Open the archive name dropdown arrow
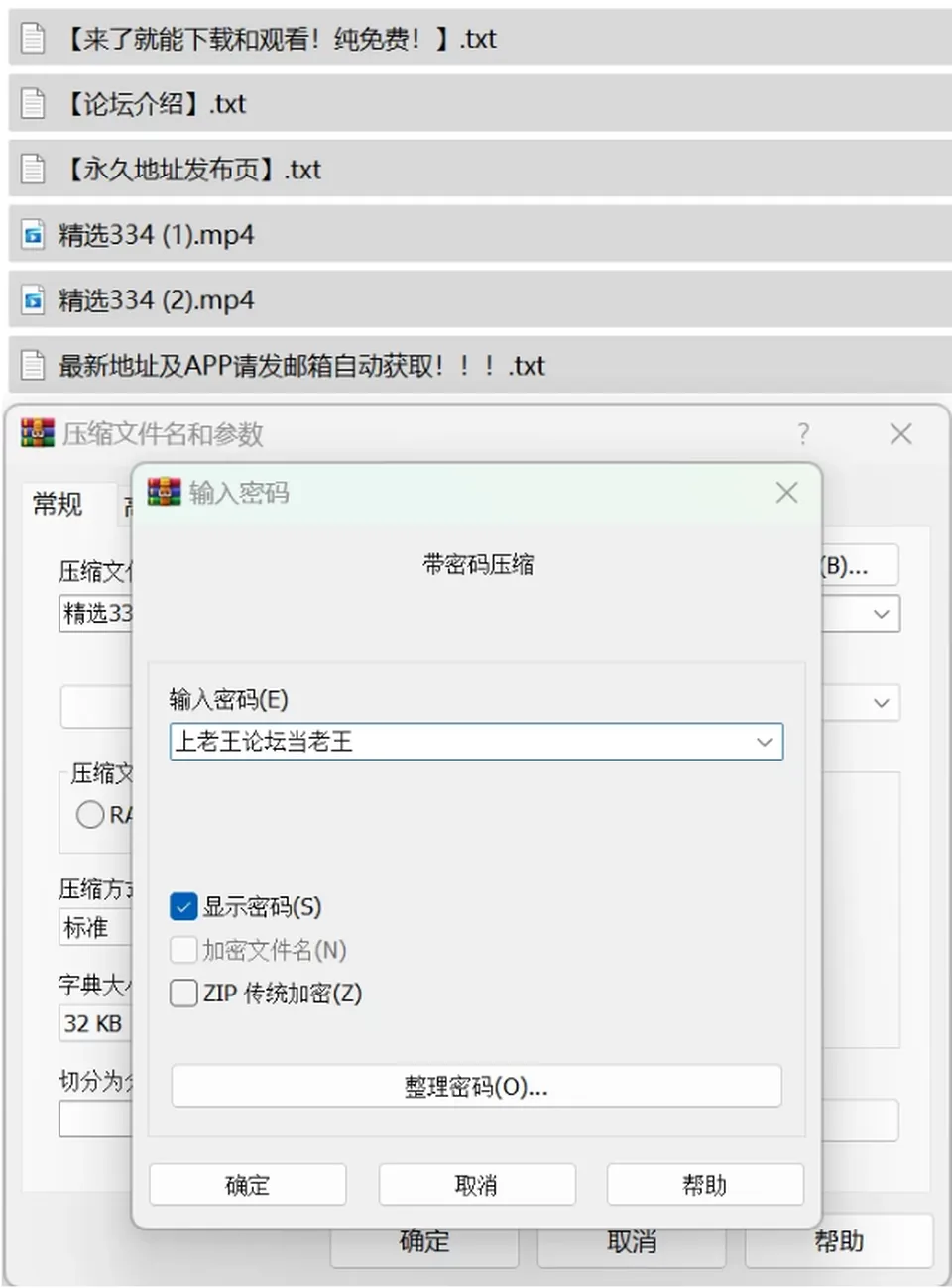Screen dimensions: 952x1288 [881, 614]
